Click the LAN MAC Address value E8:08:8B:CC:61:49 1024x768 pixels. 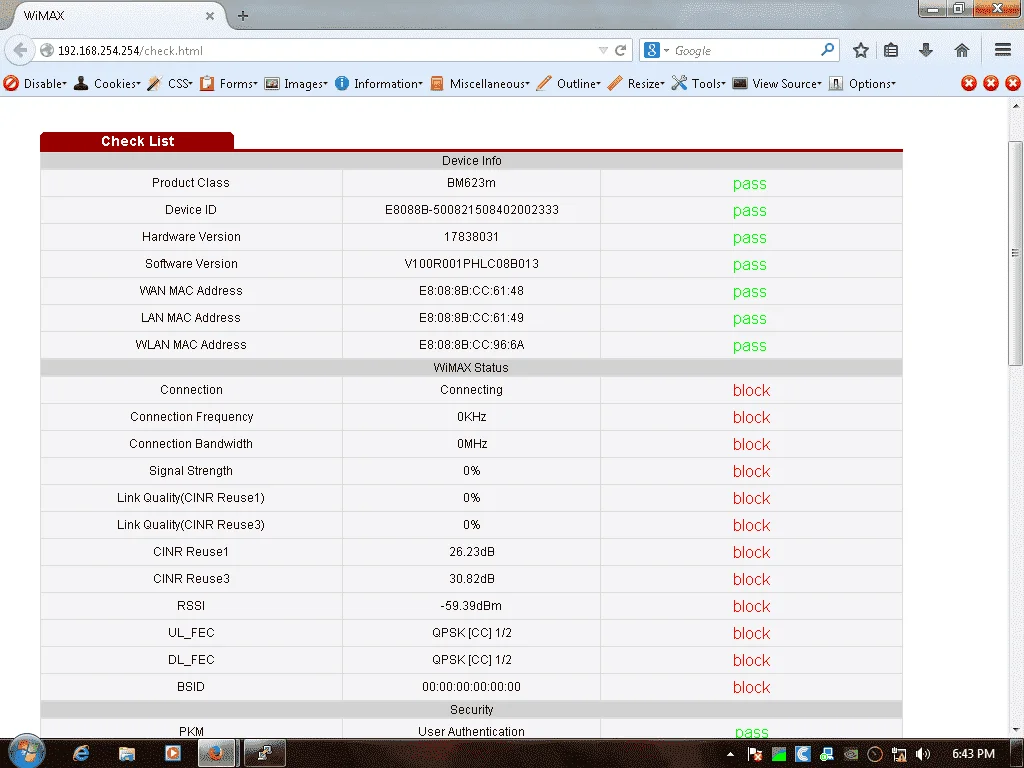click(x=472, y=317)
